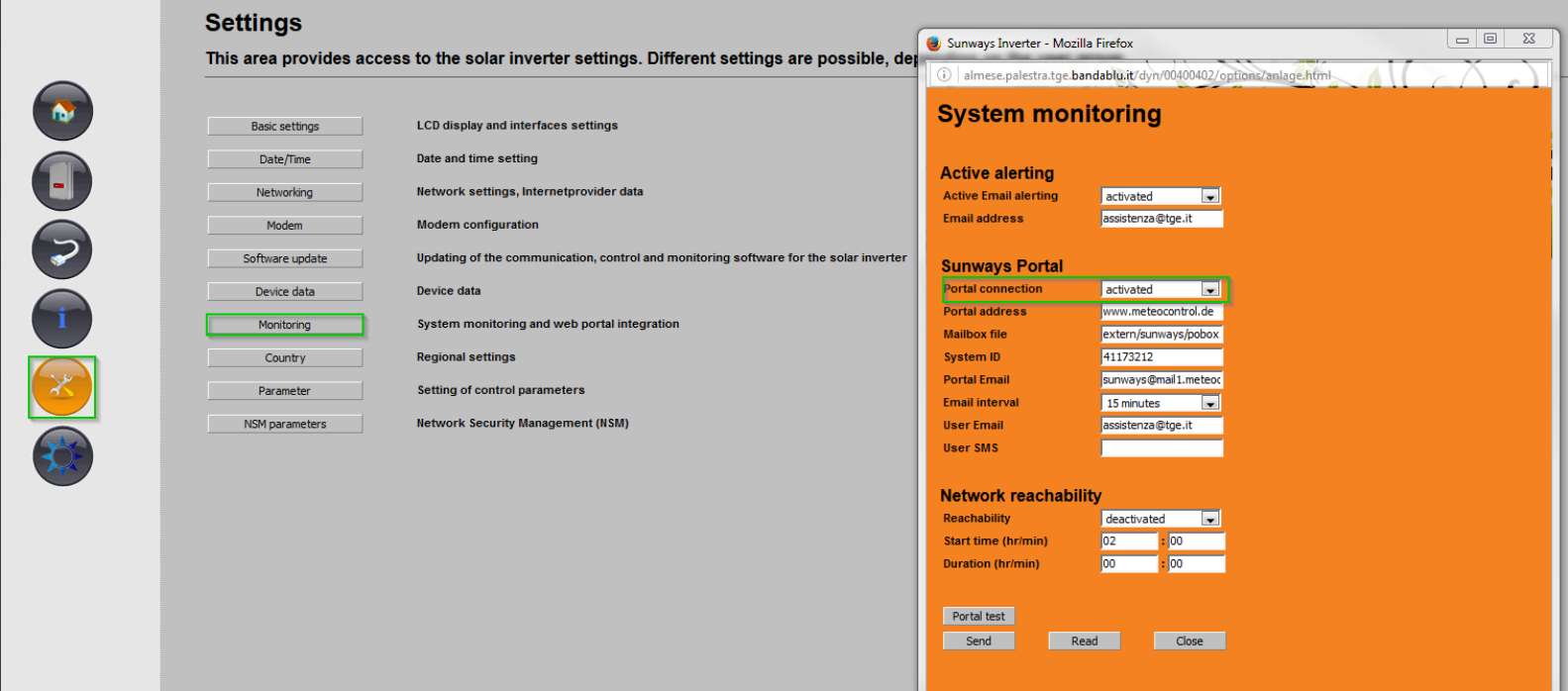The width and height of the screenshot is (1568, 691).
Task: Focus the Portal Email field
Action: click(1162, 380)
